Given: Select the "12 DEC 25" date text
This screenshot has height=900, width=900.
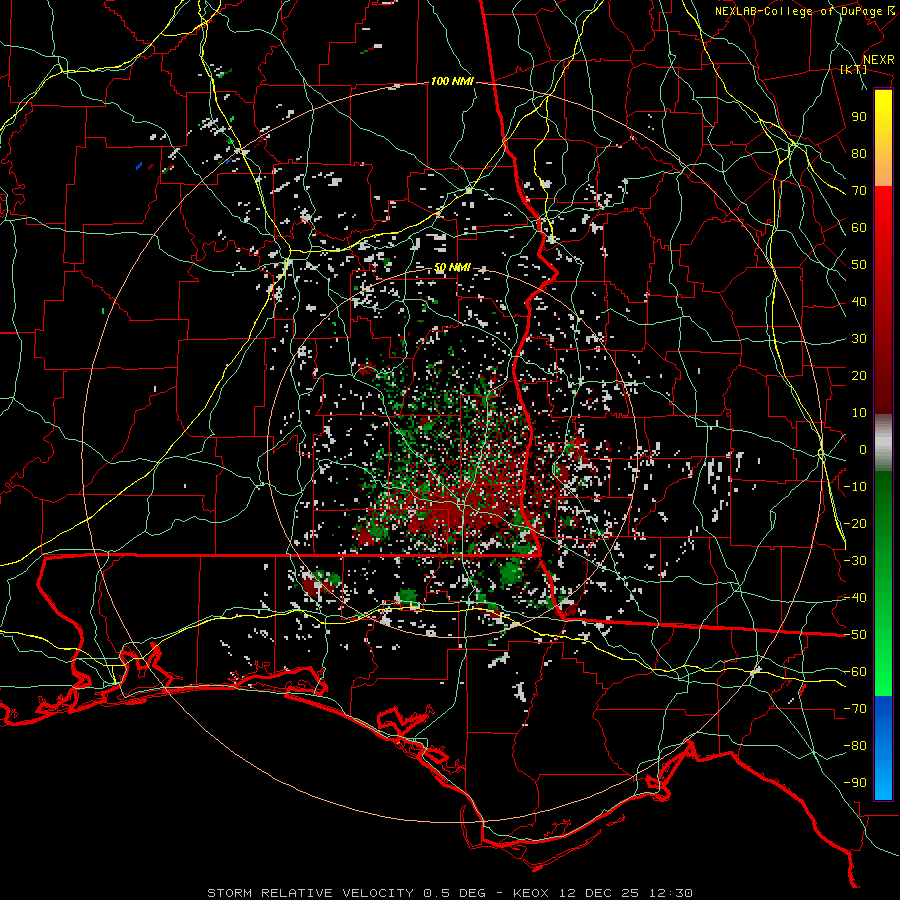Looking at the screenshot, I should (x=598, y=893).
